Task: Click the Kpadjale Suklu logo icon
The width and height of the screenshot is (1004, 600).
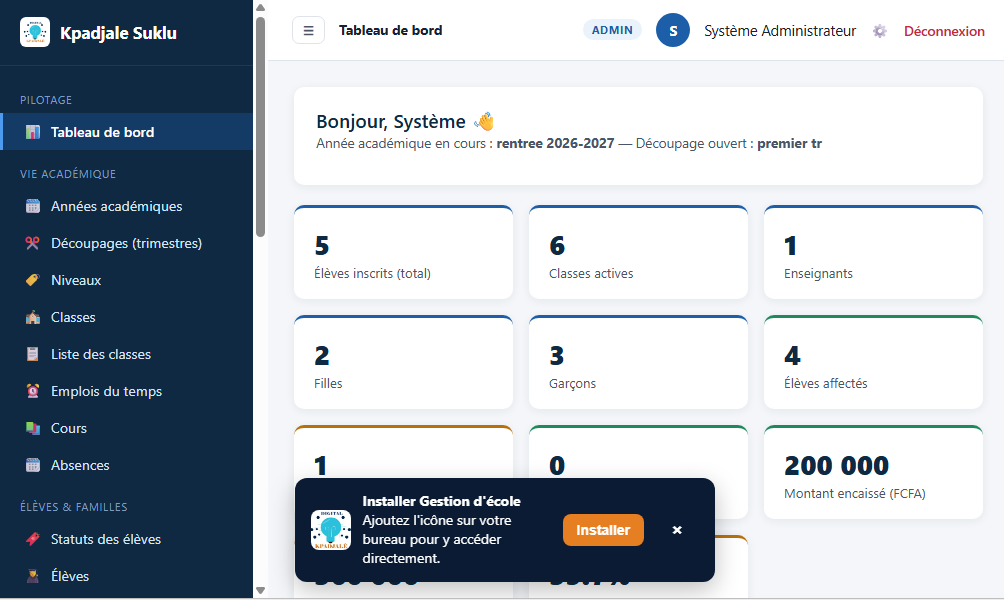Action: coord(35,32)
